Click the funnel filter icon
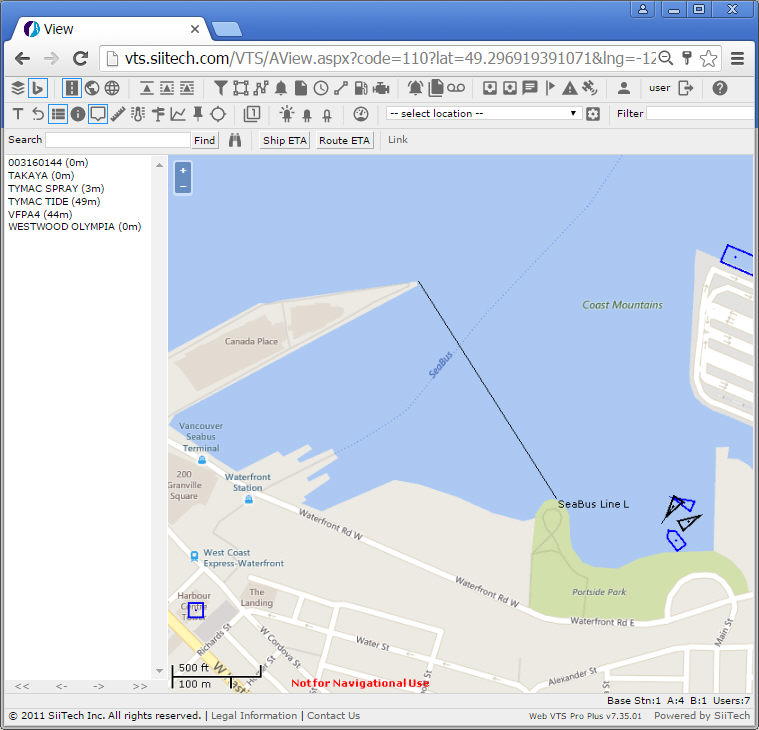The width and height of the screenshot is (759, 730). (x=221, y=88)
